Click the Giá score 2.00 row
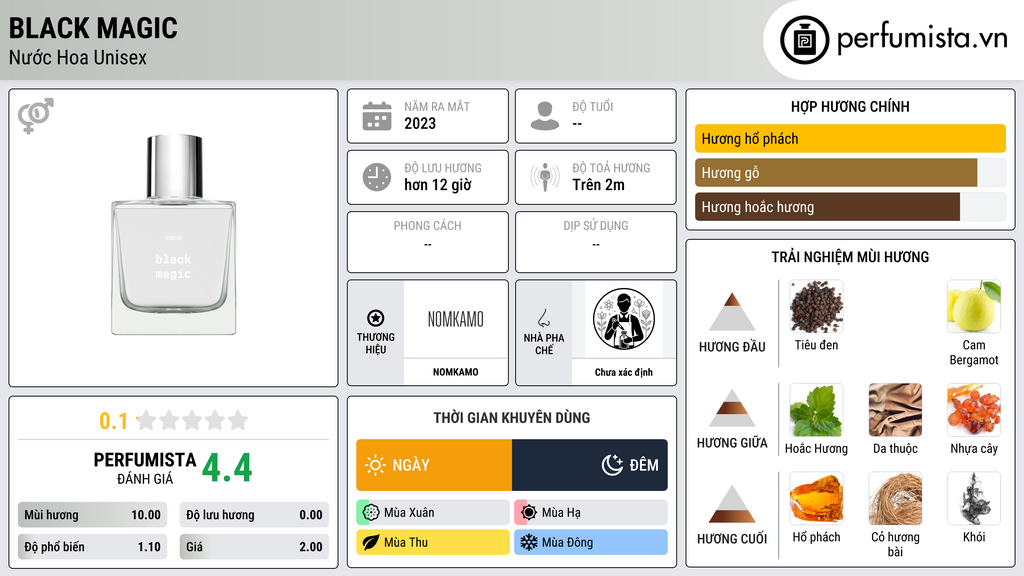1024x576 pixels. pyautogui.click(x=254, y=547)
